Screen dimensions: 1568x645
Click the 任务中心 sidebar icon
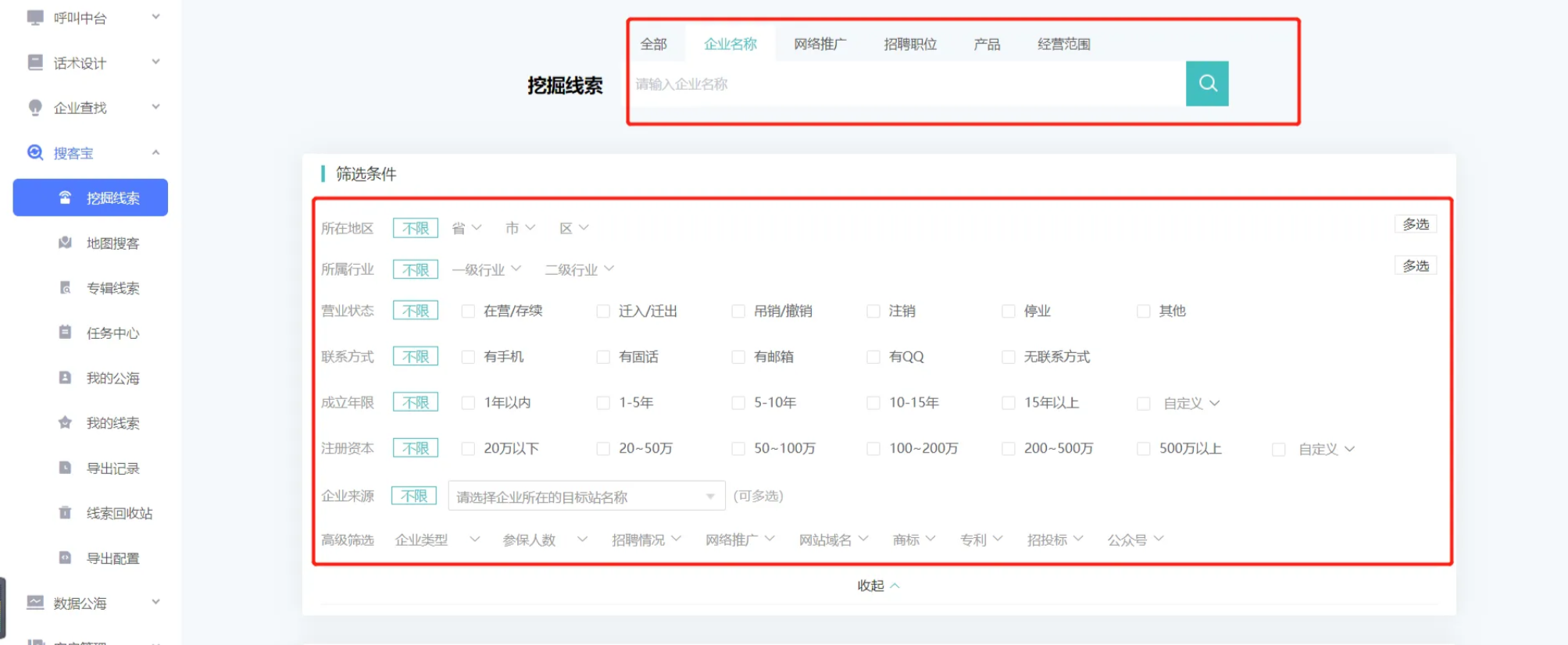click(66, 333)
